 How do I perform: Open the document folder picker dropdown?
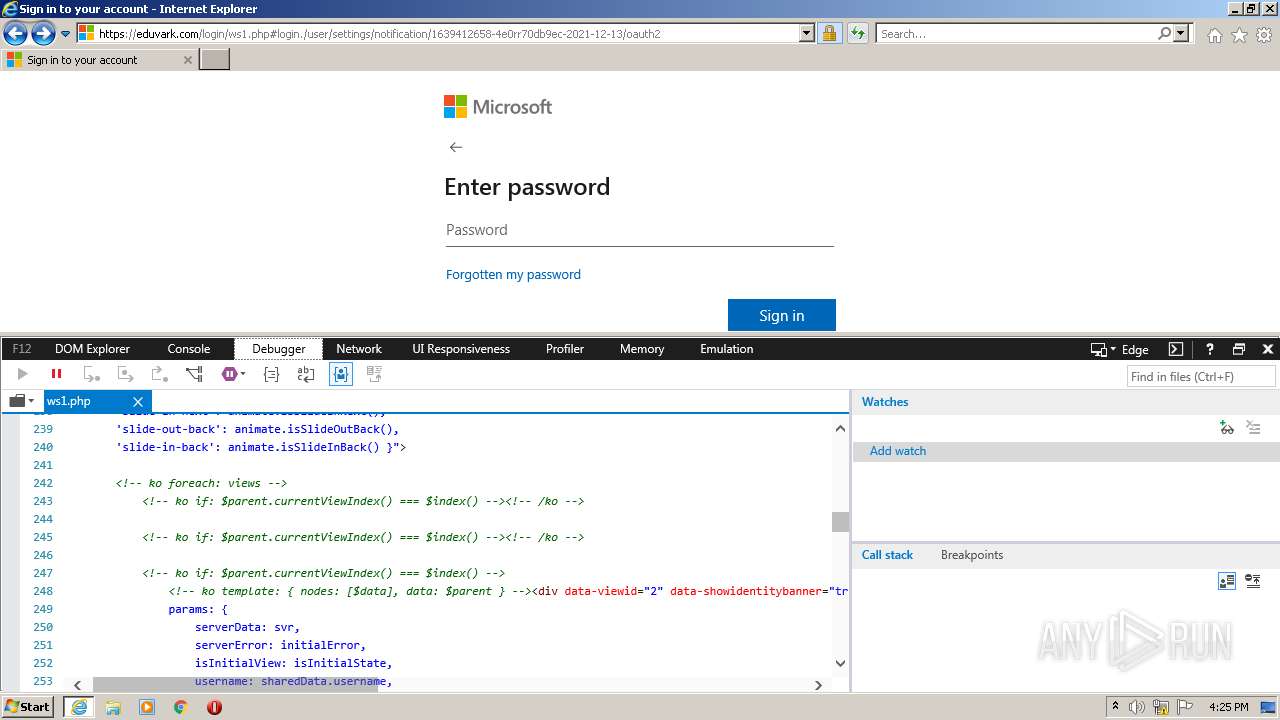click(x=22, y=401)
